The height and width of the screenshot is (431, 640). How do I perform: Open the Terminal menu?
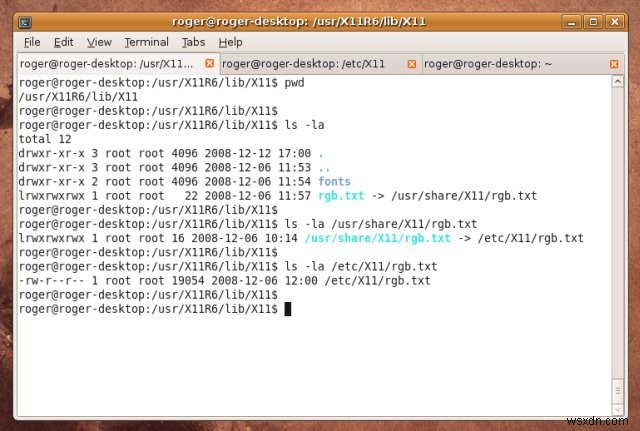(x=147, y=42)
